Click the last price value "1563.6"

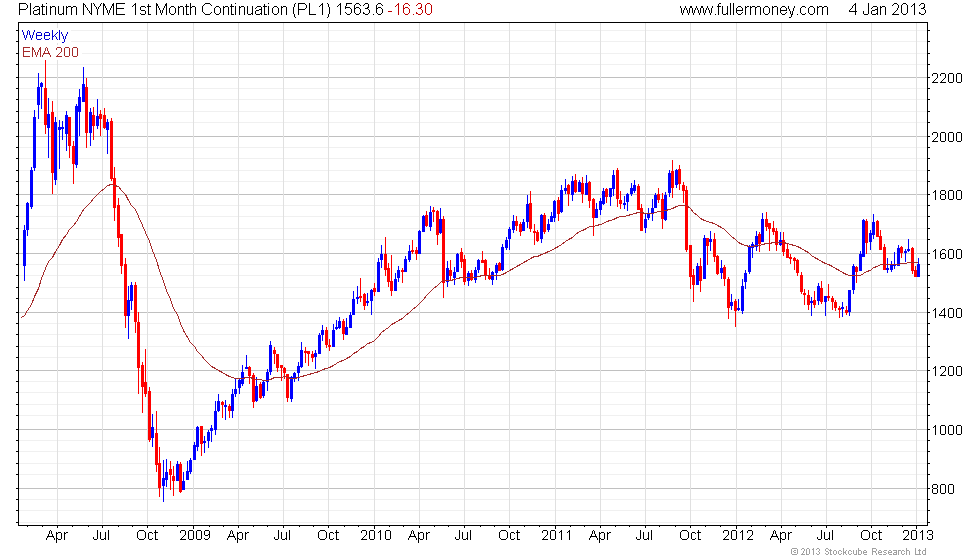point(359,10)
